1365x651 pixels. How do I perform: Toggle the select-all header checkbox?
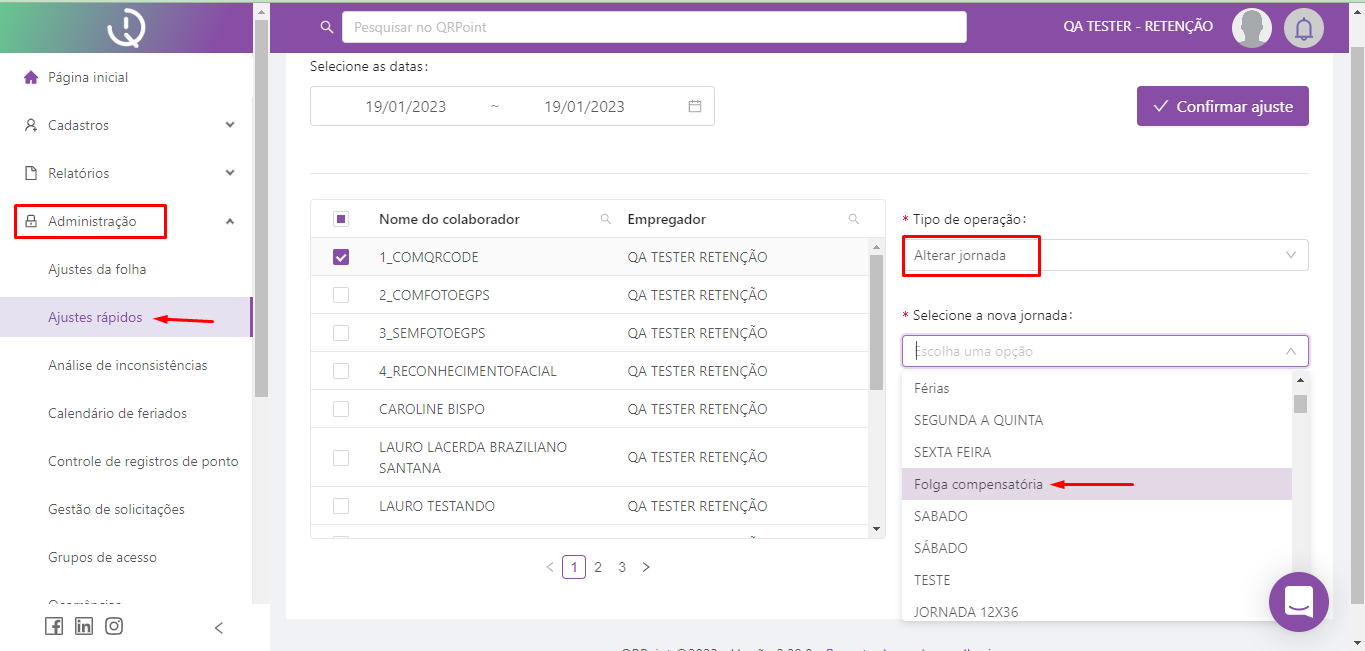(341, 219)
